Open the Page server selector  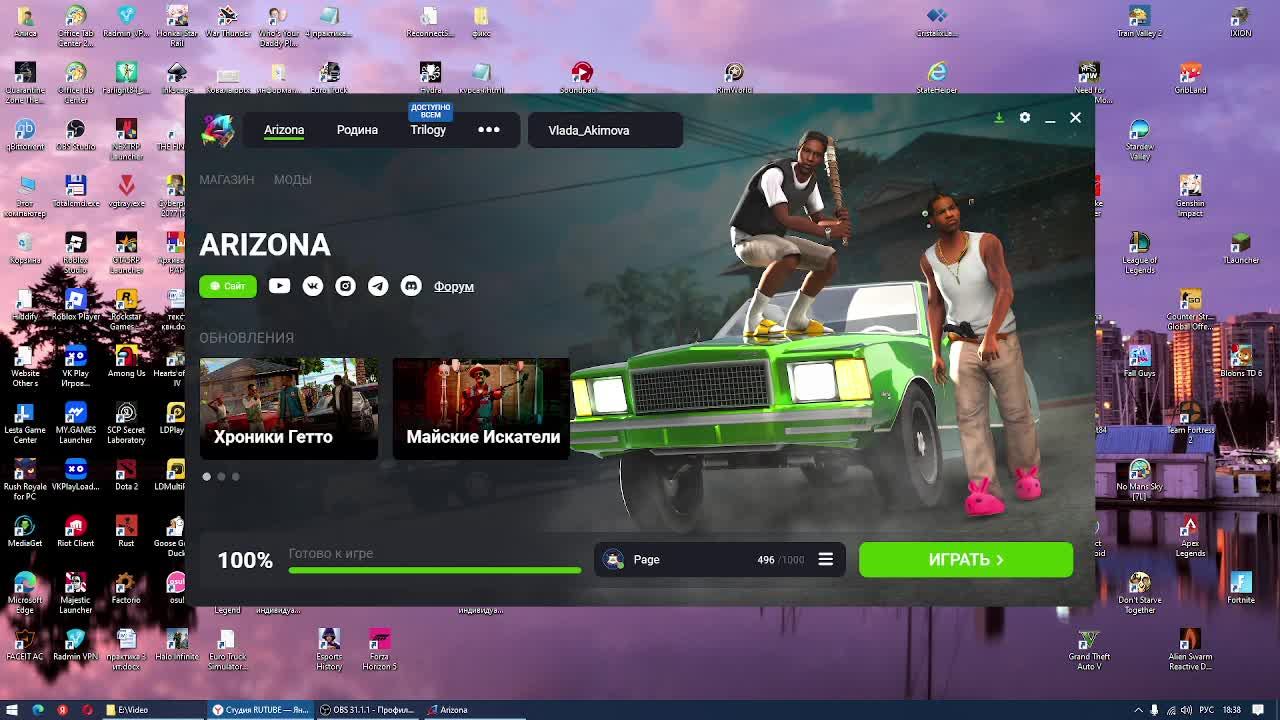[720, 560]
